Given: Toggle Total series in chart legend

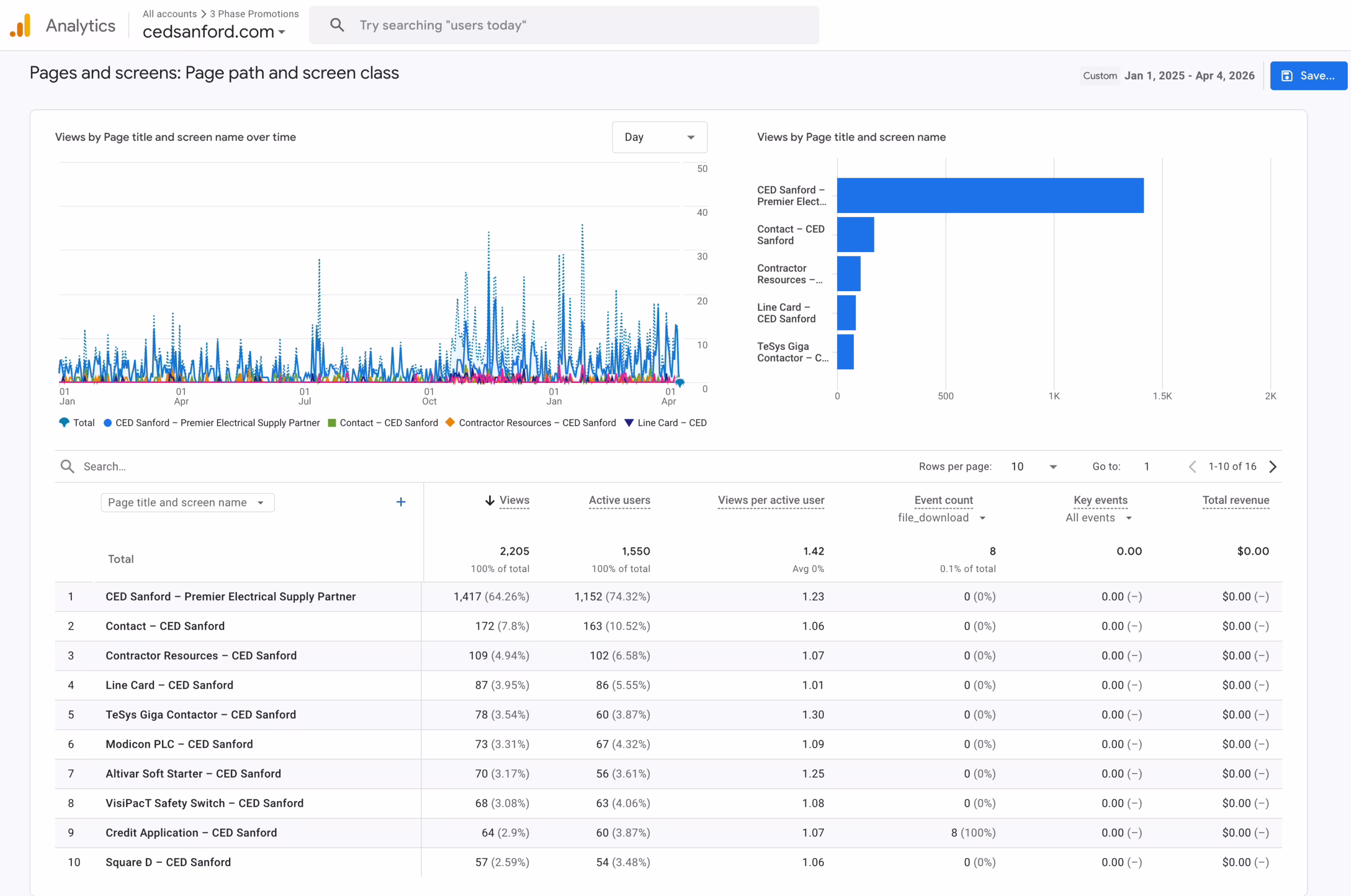Looking at the screenshot, I should pyautogui.click(x=77, y=423).
